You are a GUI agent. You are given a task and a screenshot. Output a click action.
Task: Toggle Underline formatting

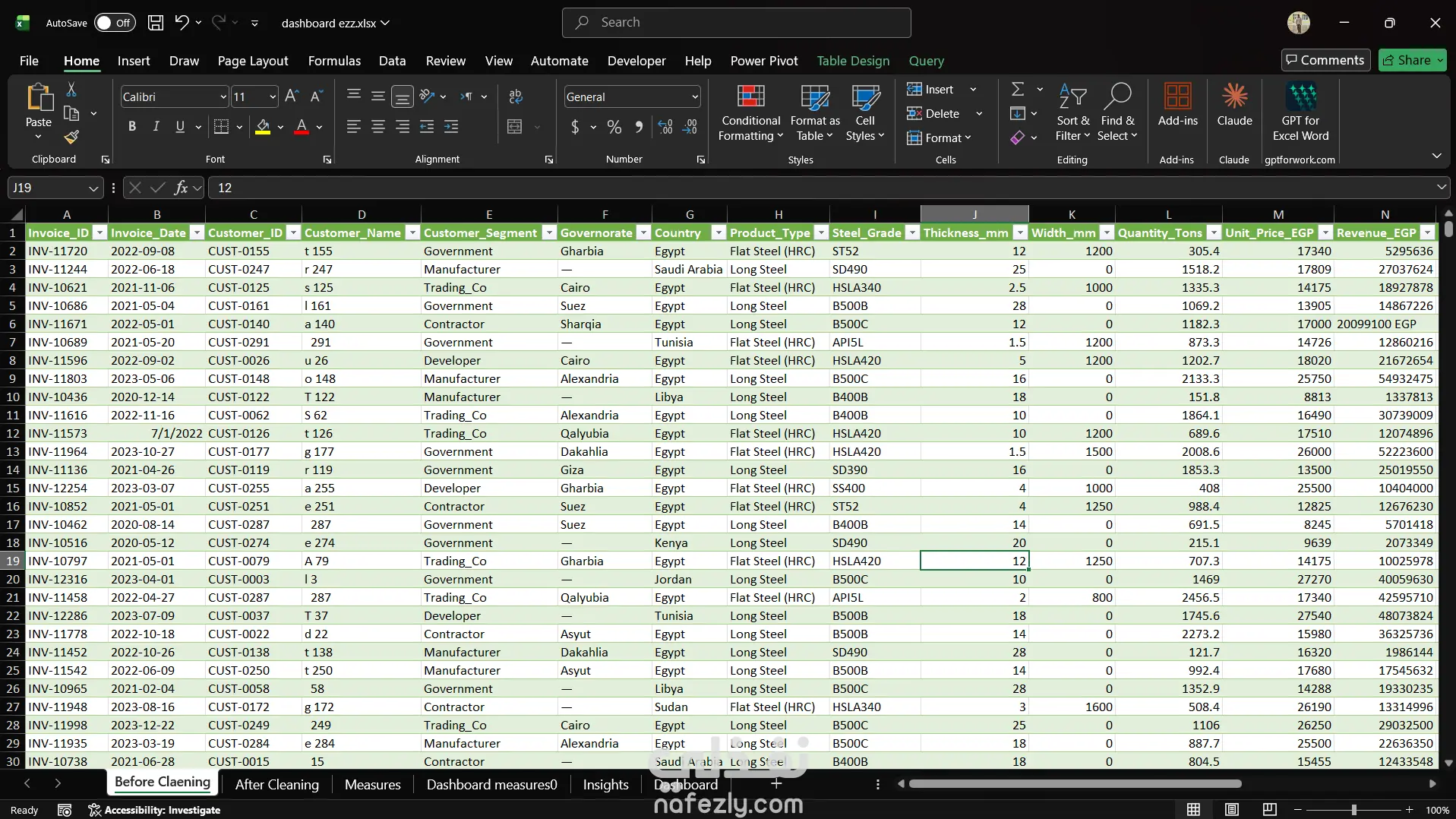[180, 127]
